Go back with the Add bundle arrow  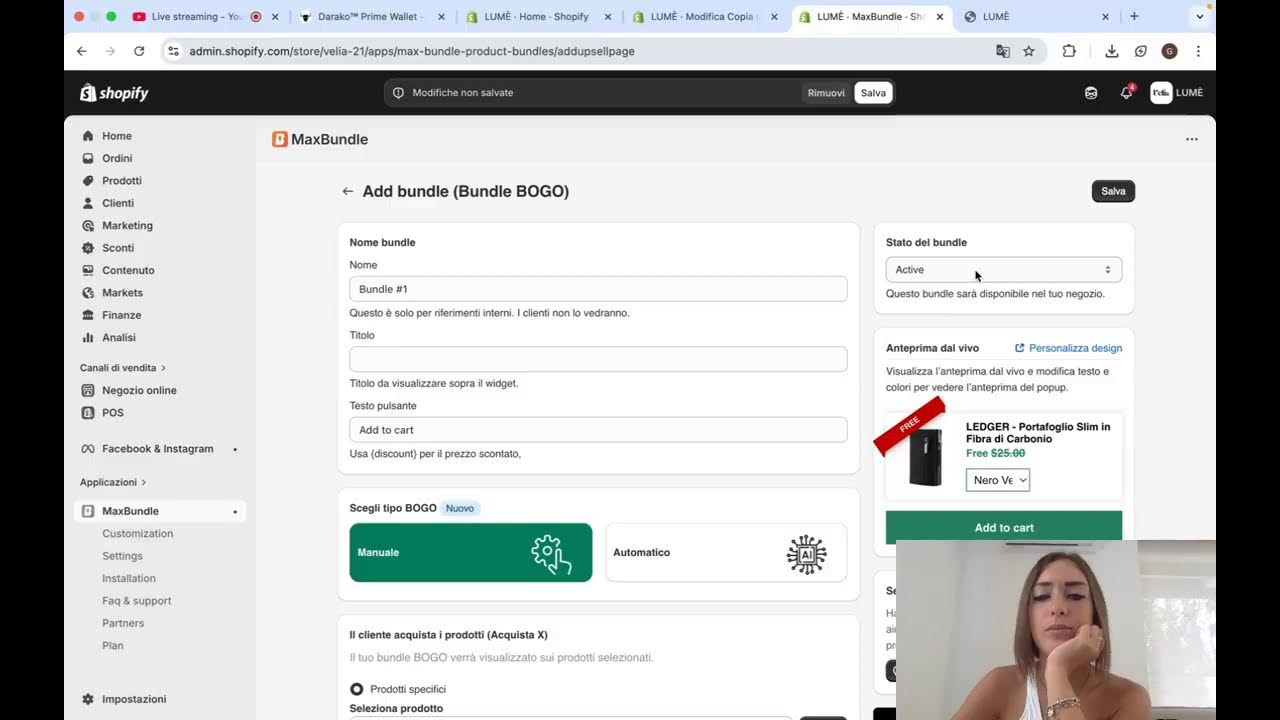point(348,191)
